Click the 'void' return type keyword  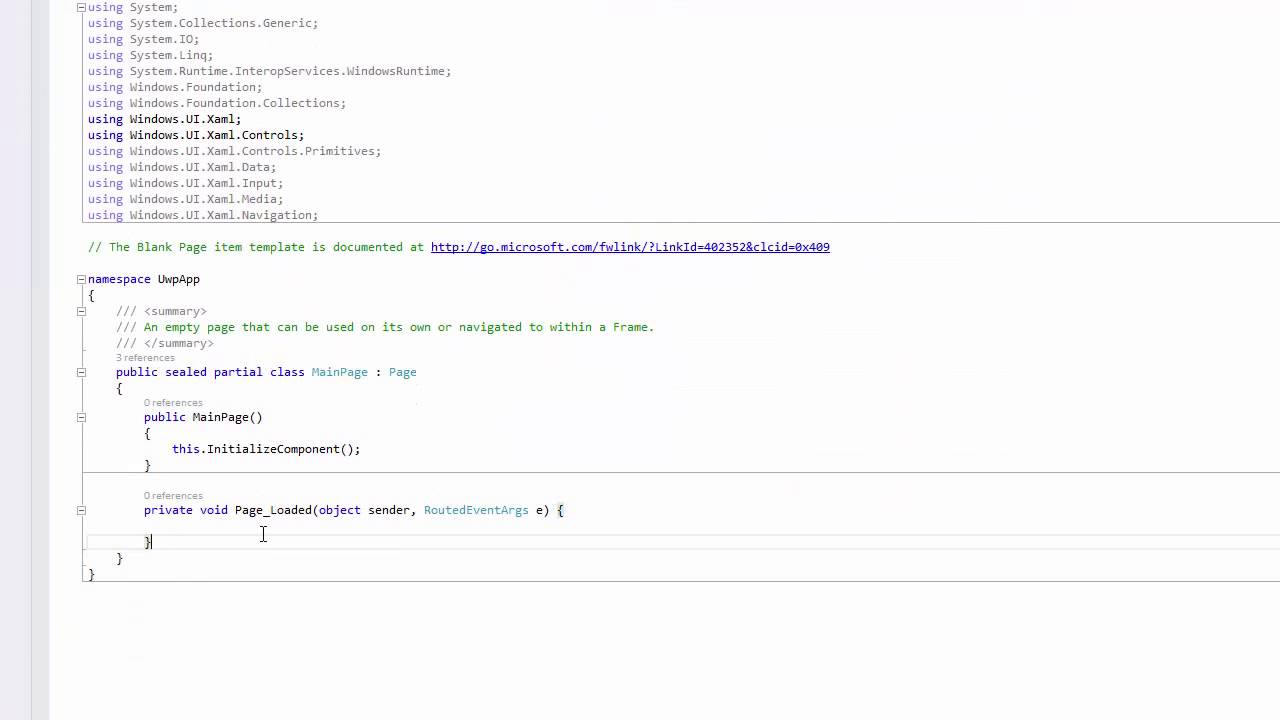pyautogui.click(x=214, y=510)
